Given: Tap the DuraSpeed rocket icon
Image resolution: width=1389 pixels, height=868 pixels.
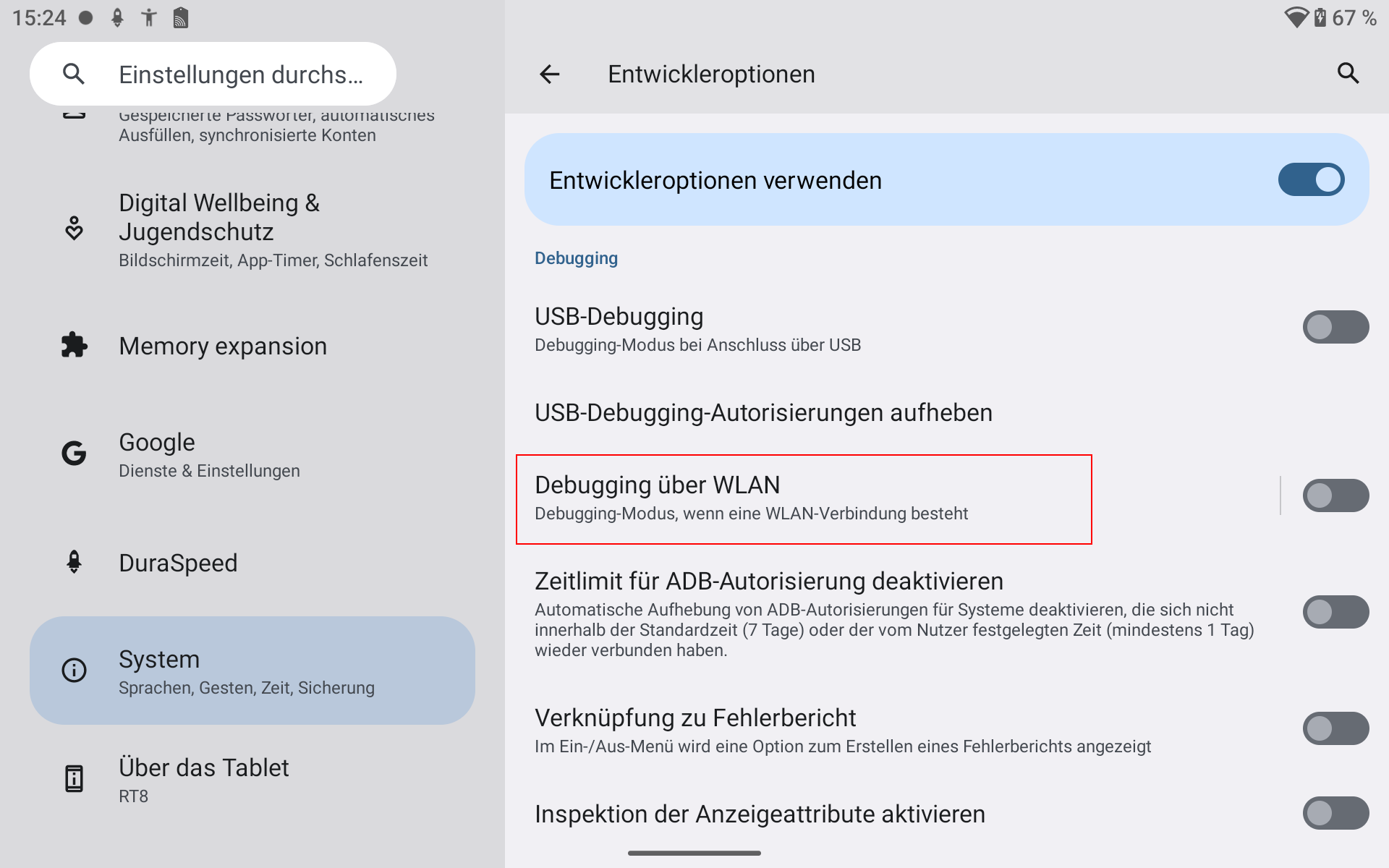Looking at the screenshot, I should (74, 562).
